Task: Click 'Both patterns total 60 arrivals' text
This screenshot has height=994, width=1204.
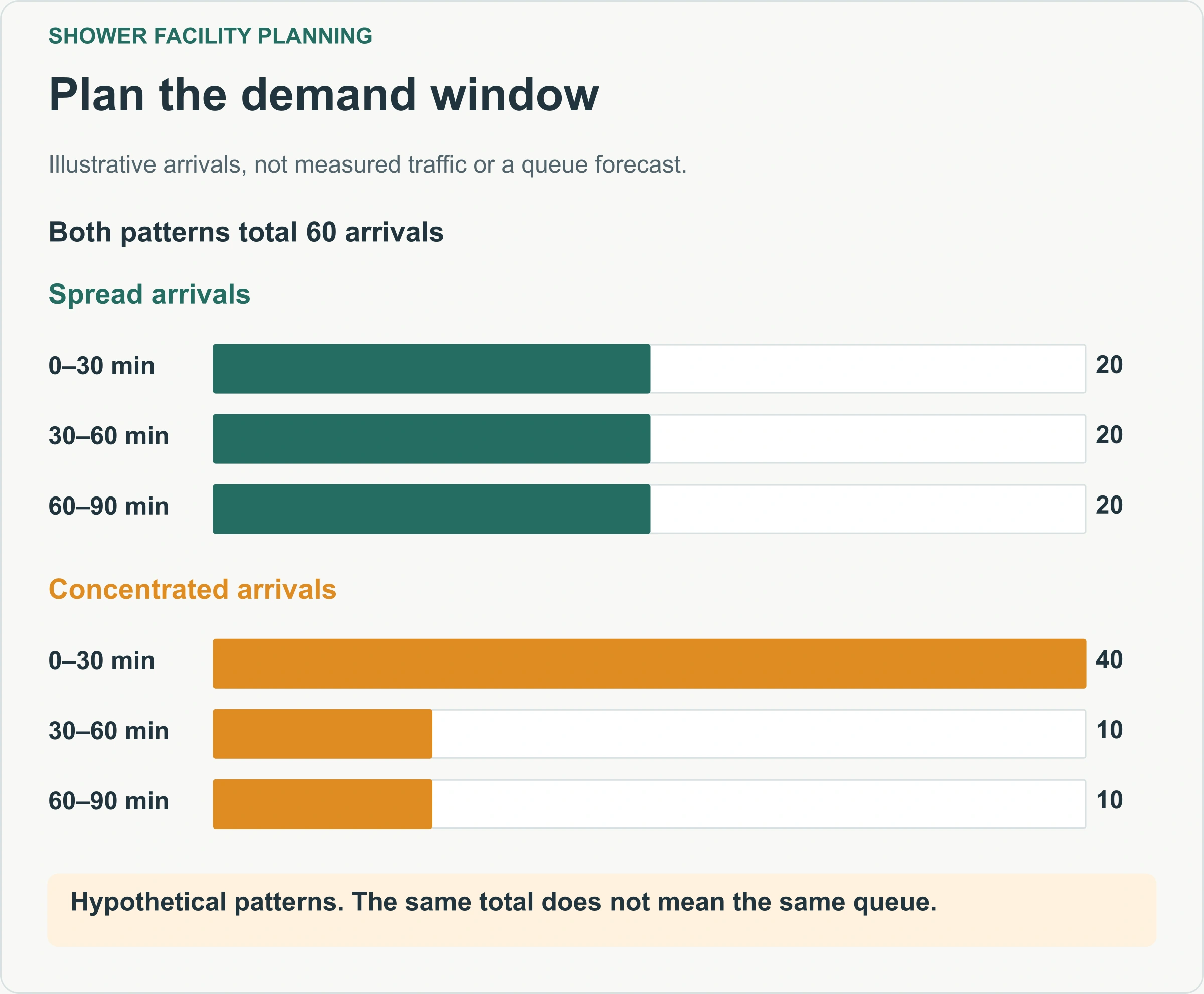Action: (246, 232)
